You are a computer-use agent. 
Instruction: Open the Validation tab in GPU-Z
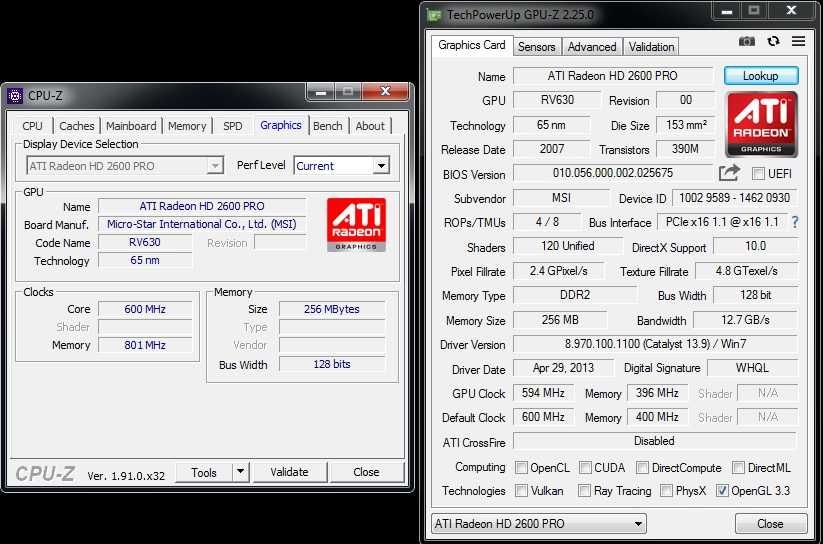651,47
